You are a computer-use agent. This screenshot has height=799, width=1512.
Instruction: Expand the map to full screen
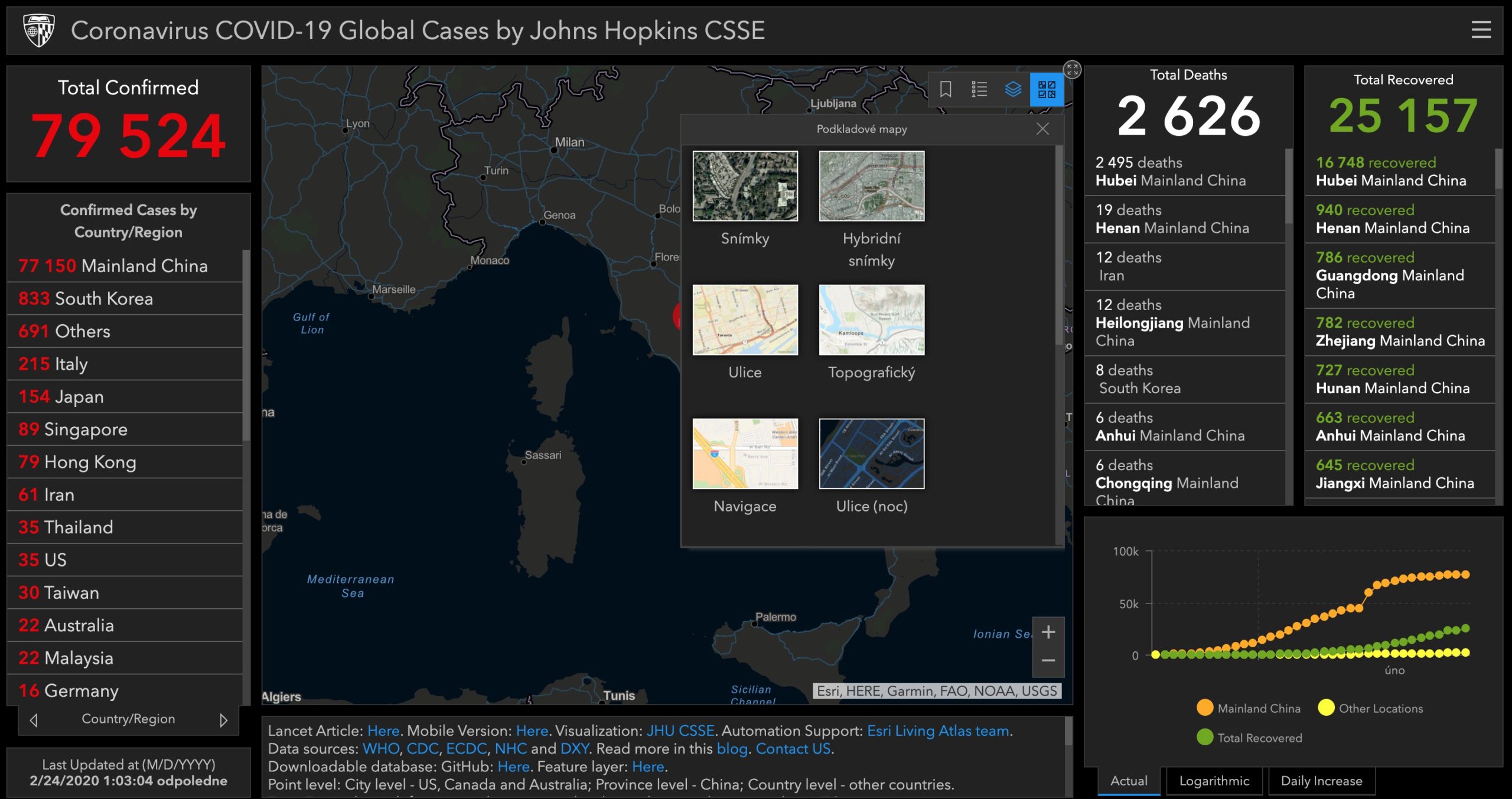pyautogui.click(x=1073, y=70)
